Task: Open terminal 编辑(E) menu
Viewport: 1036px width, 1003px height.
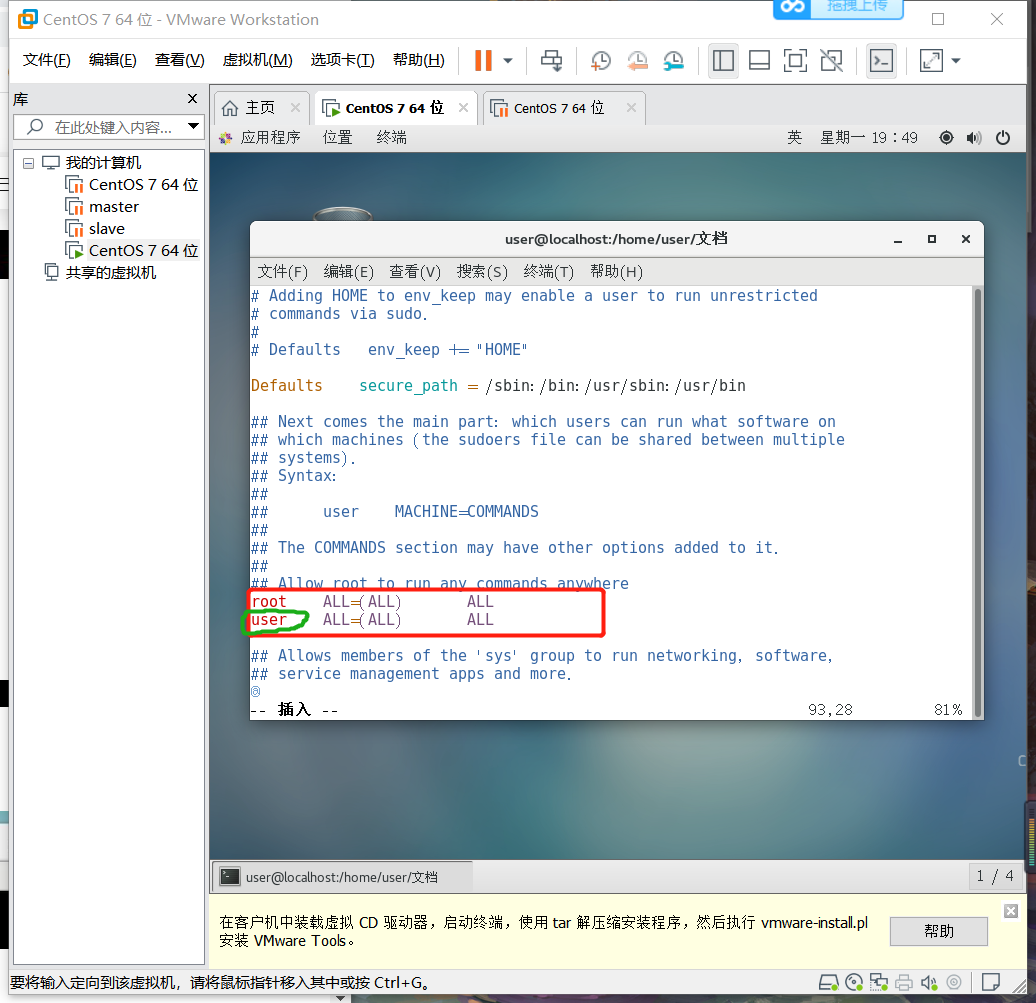Action: click(x=348, y=272)
